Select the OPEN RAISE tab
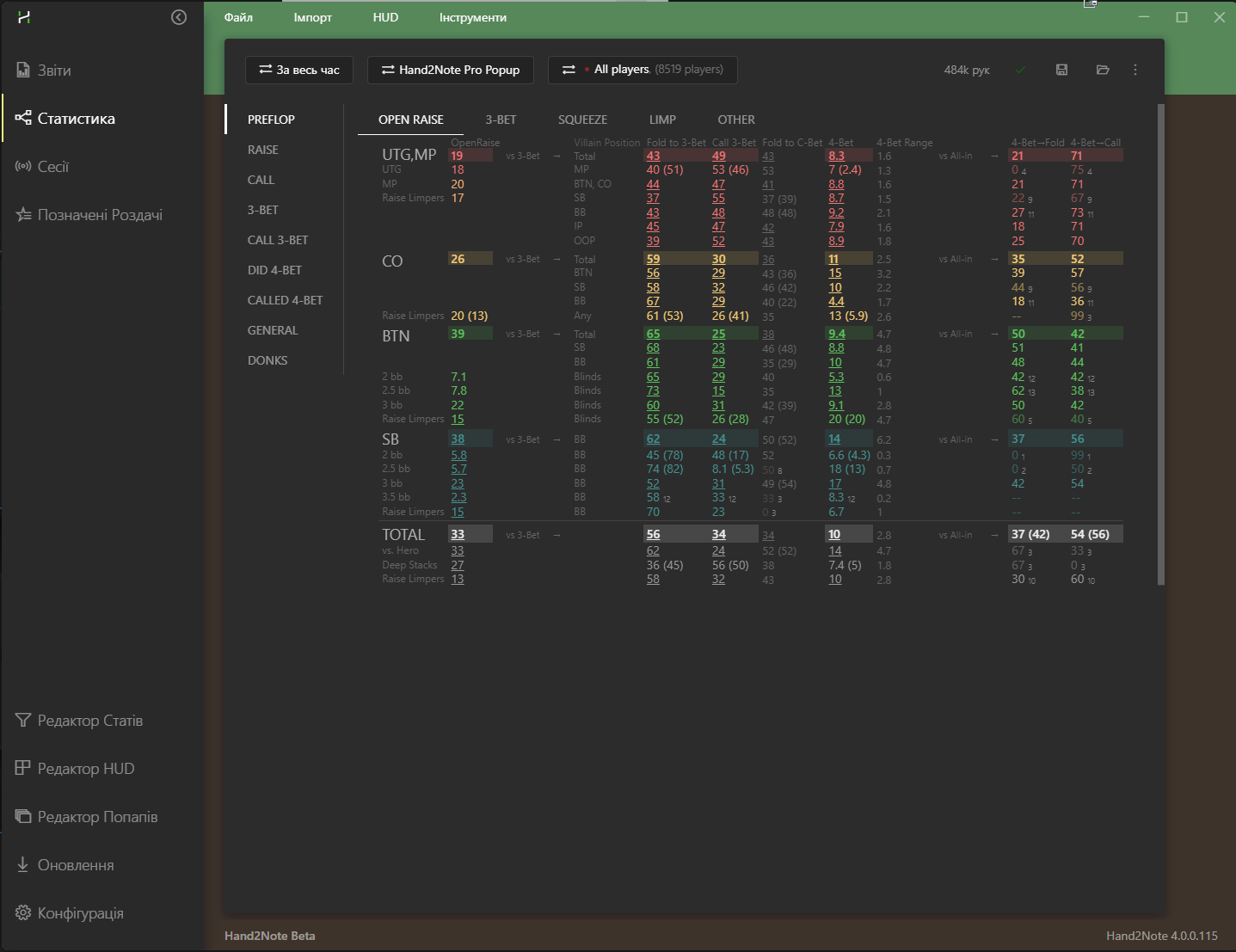 coord(411,120)
